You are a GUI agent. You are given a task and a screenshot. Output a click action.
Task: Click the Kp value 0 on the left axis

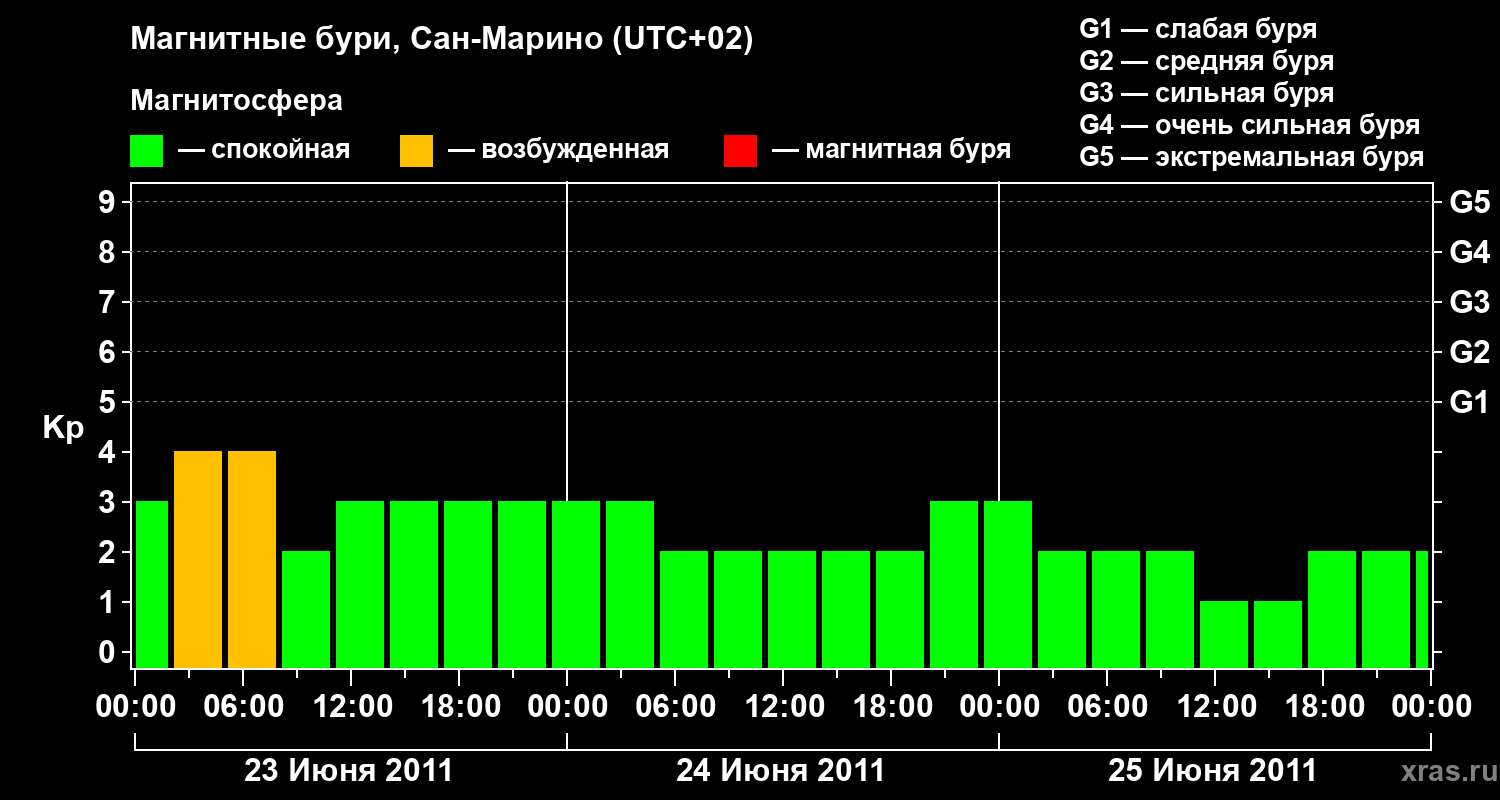pos(108,652)
